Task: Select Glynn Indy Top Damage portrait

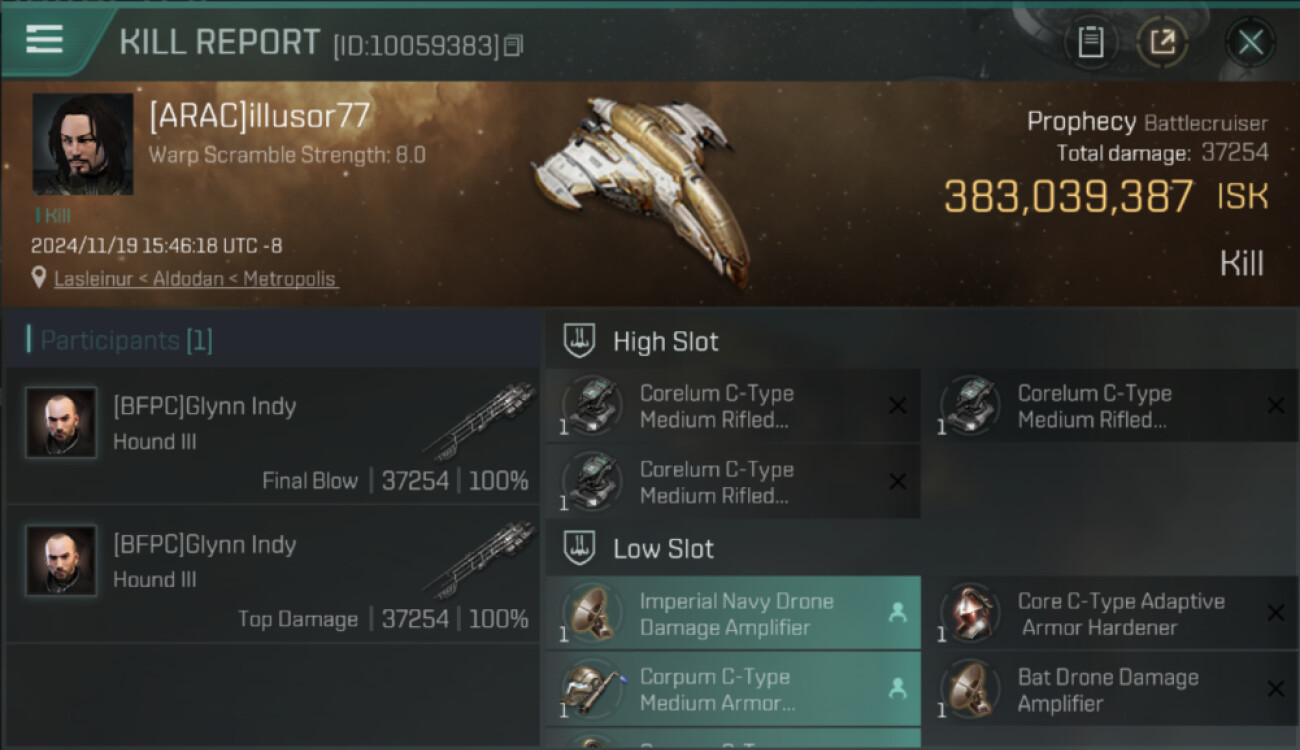Action: pyautogui.click(x=61, y=561)
